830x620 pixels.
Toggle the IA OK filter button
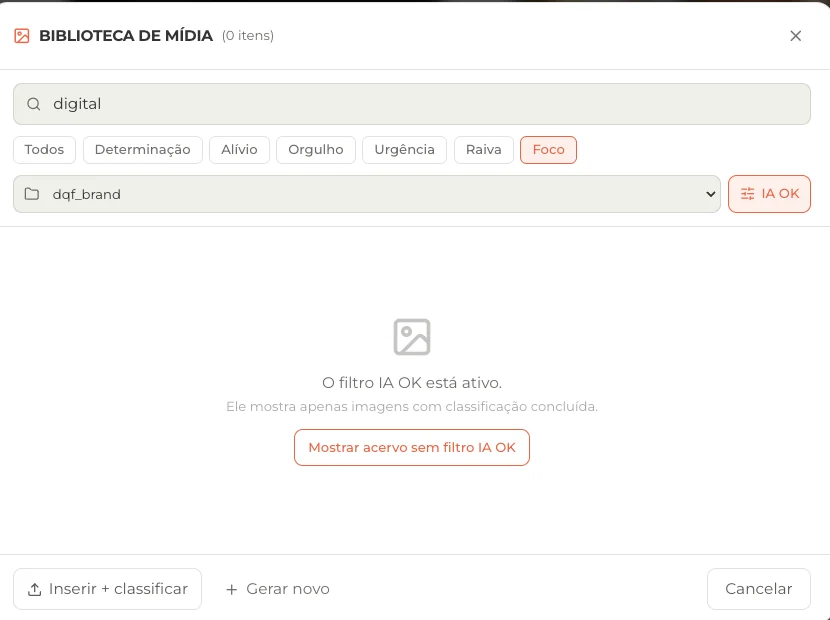(769, 194)
